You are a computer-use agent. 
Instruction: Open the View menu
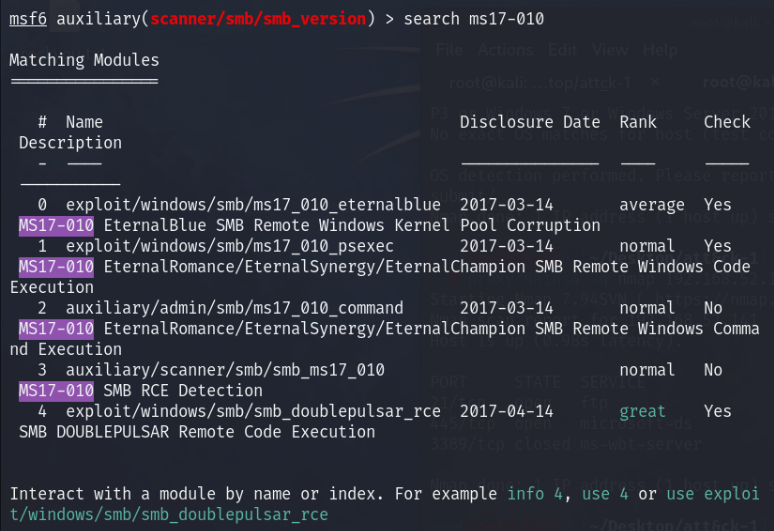(x=610, y=50)
